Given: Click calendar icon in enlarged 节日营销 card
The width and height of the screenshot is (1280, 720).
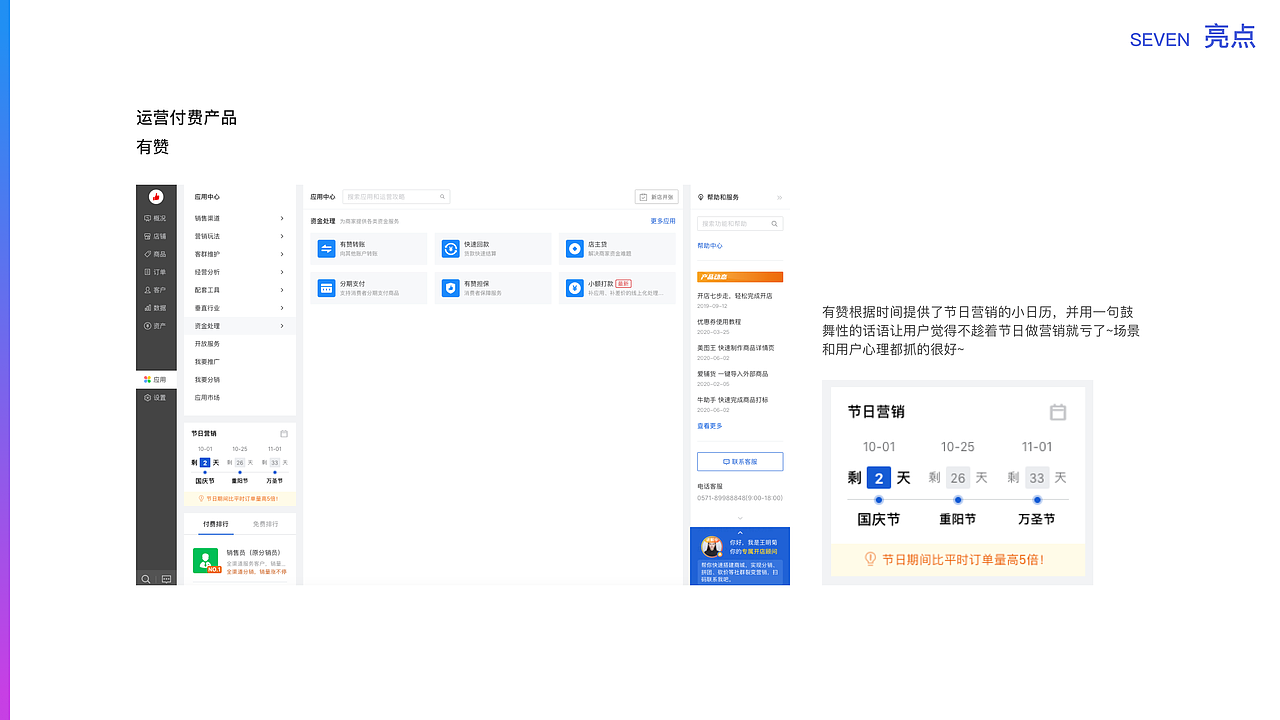Looking at the screenshot, I should click(1058, 412).
